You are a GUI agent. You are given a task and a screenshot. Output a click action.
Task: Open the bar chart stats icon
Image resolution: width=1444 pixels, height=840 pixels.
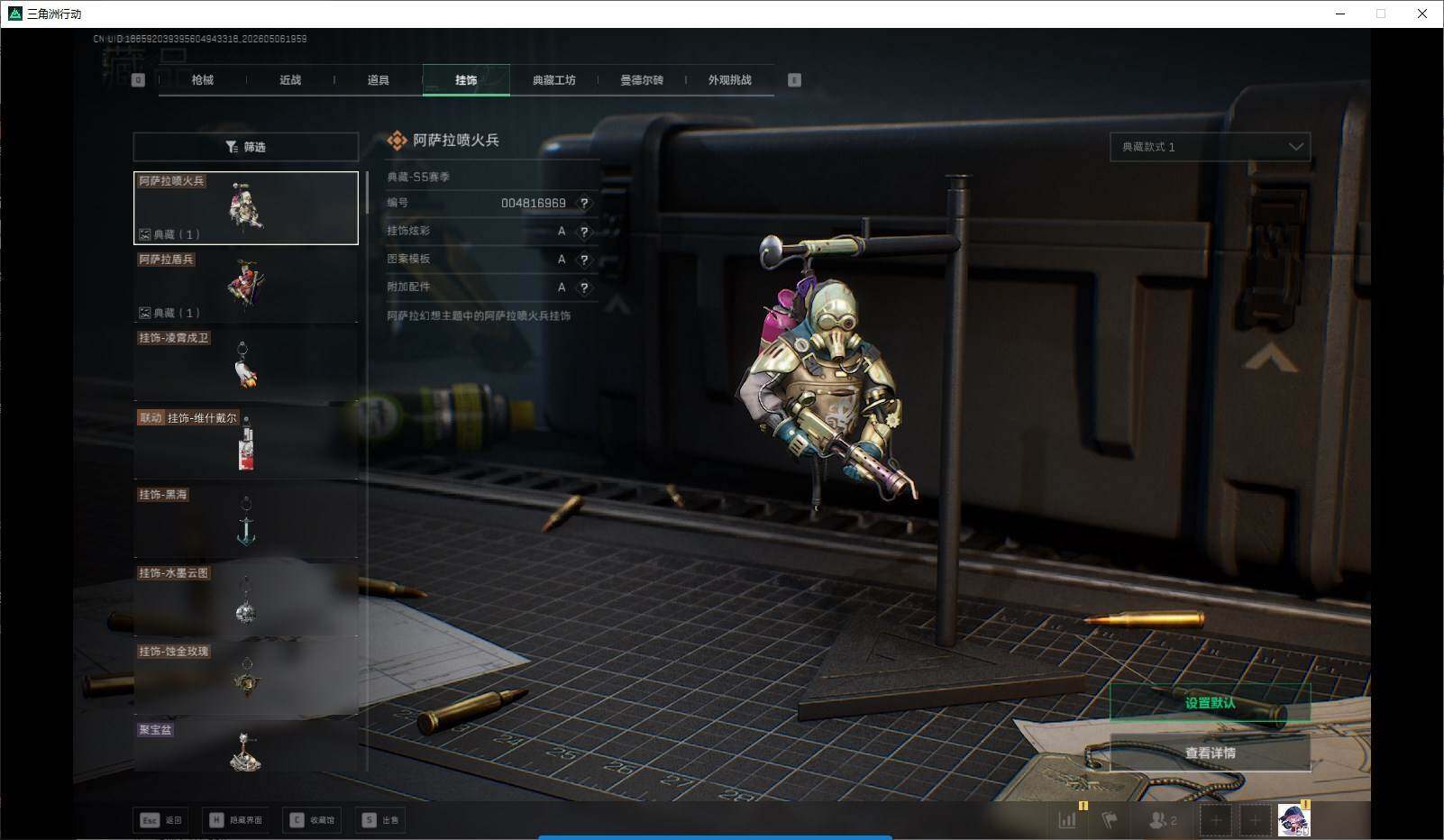[1068, 820]
